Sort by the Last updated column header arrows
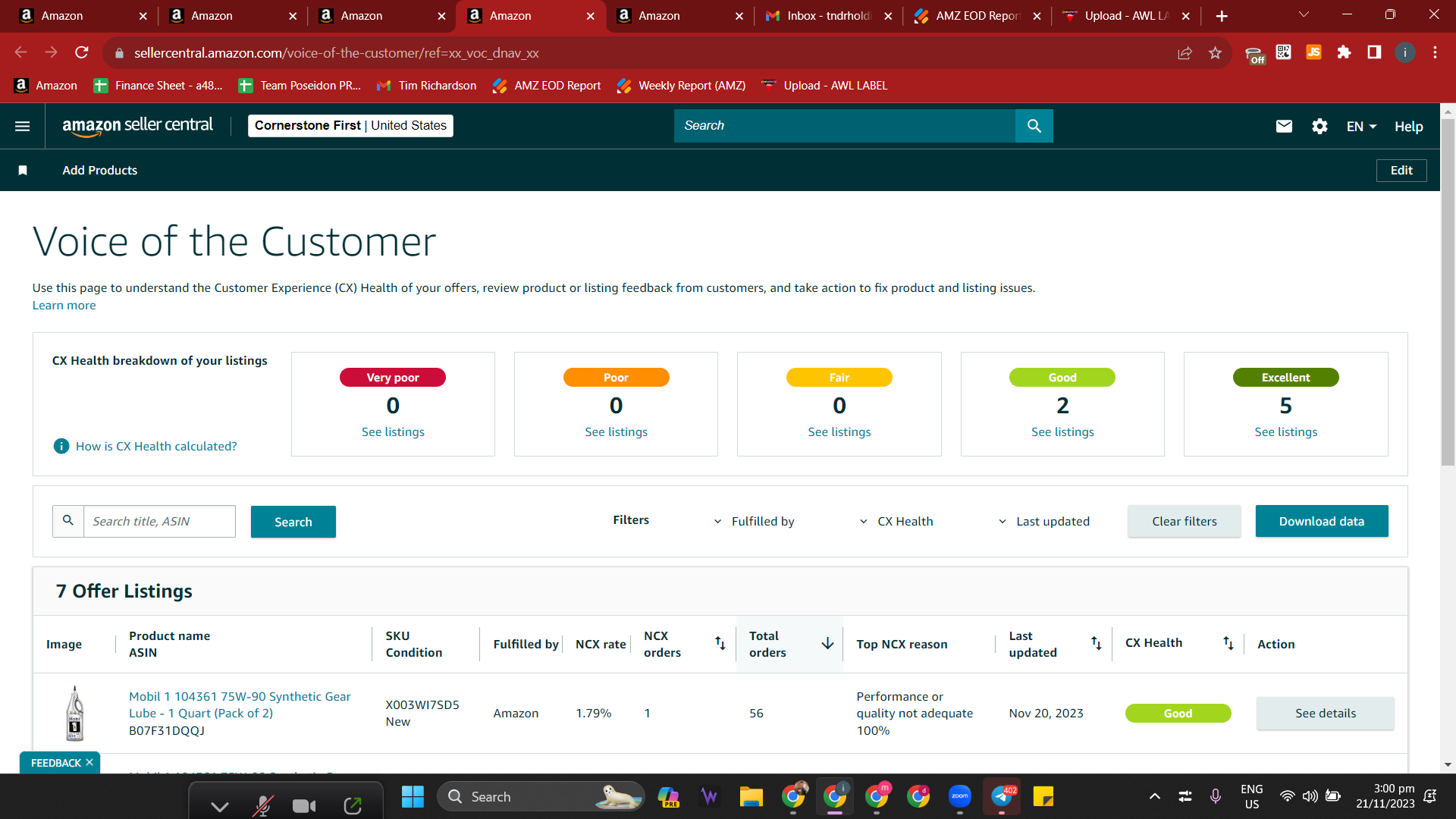This screenshot has width=1456, height=819. tap(1096, 644)
